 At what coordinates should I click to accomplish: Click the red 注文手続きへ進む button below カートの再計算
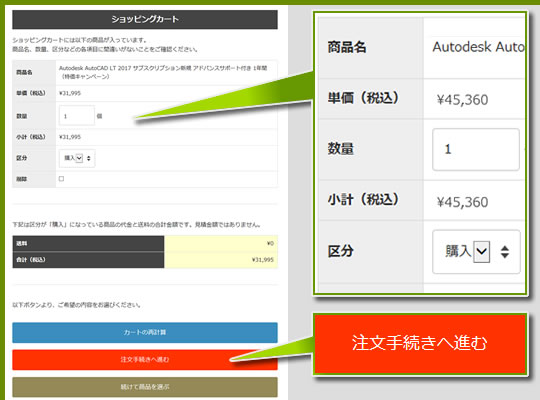(145, 360)
